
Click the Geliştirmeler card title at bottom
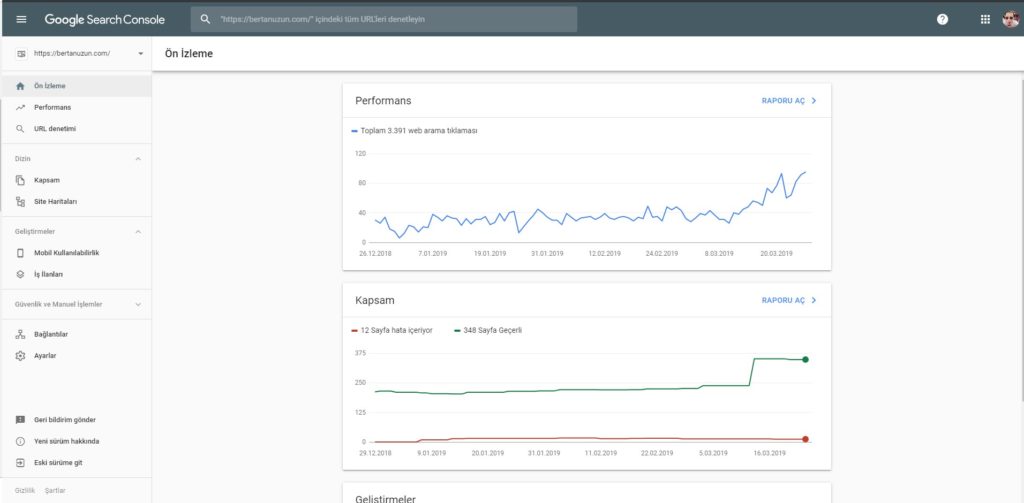(x=385, y=498)
